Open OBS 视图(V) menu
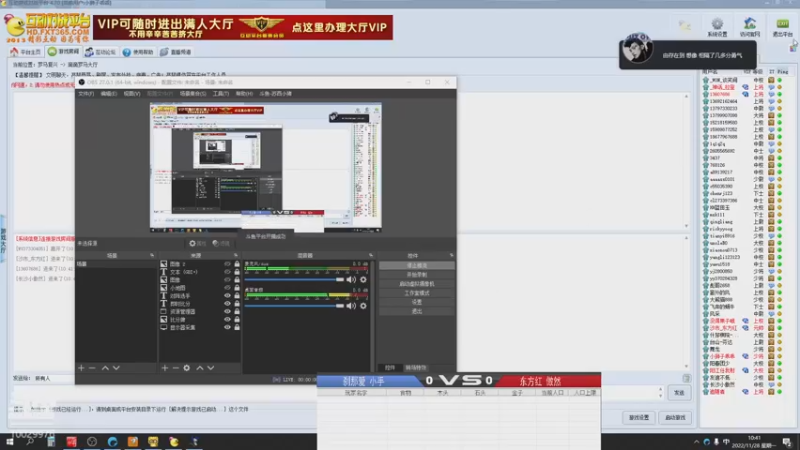Screen dimensions: 800x450 pos(132,94)
